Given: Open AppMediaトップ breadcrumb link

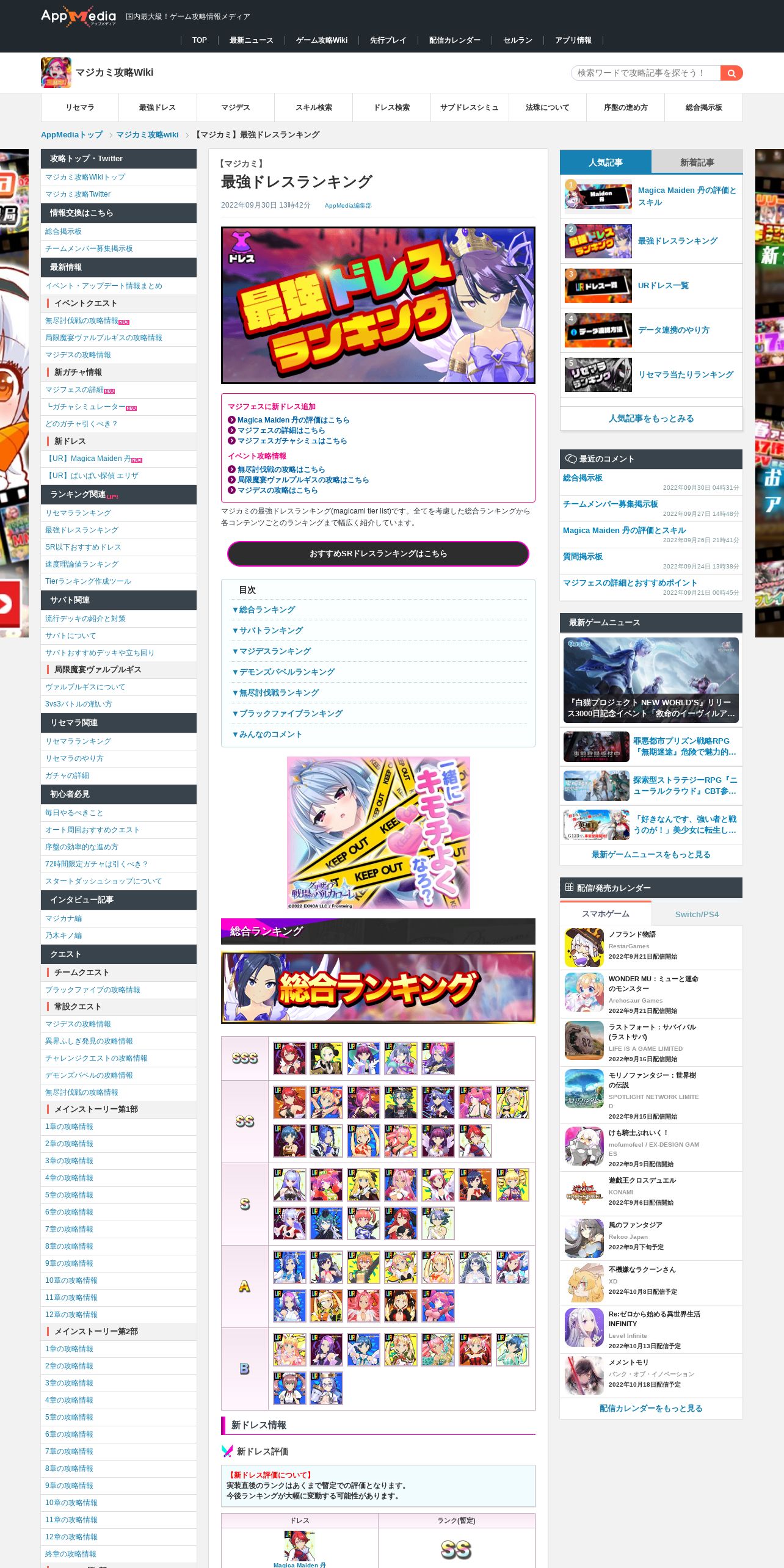Looking at the screenshot, I should click(x=72, y=135).
